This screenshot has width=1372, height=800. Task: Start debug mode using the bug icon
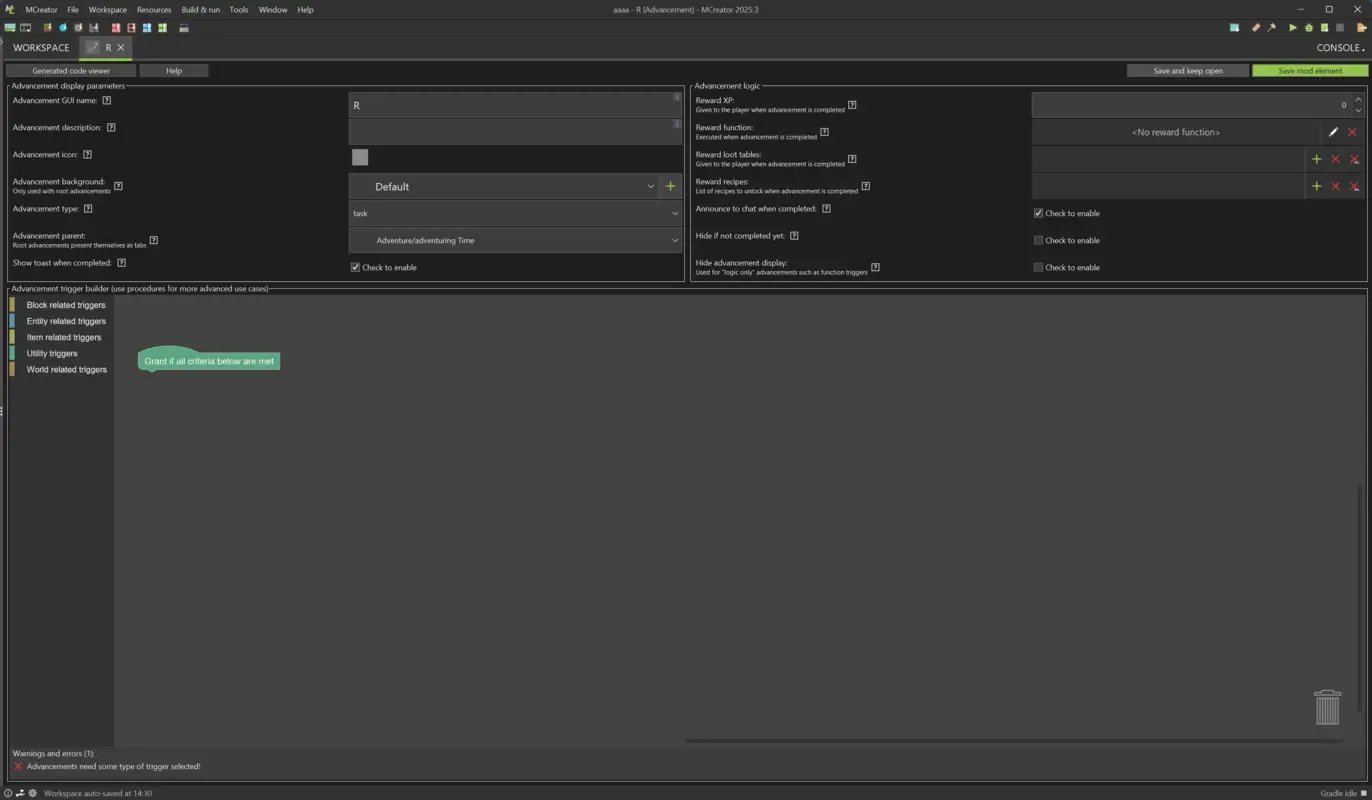click(1308, 28)
